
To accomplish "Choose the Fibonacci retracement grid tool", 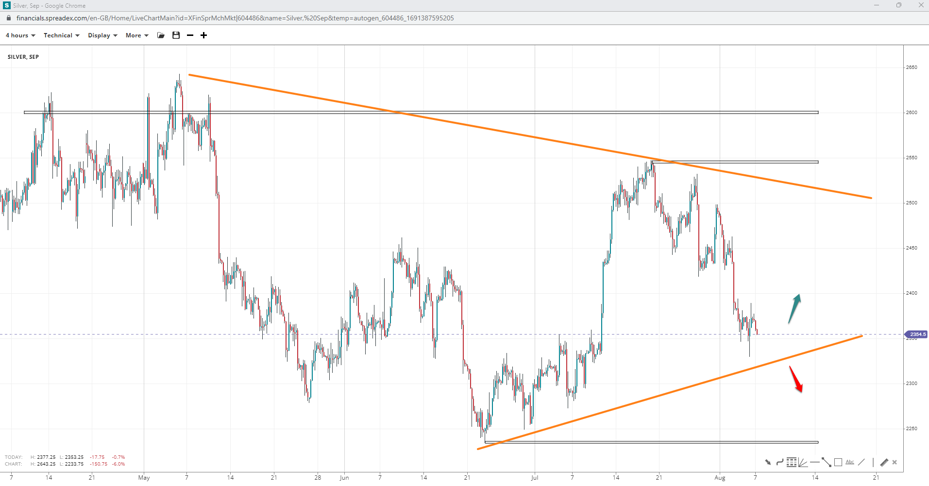I will (791, 462).
